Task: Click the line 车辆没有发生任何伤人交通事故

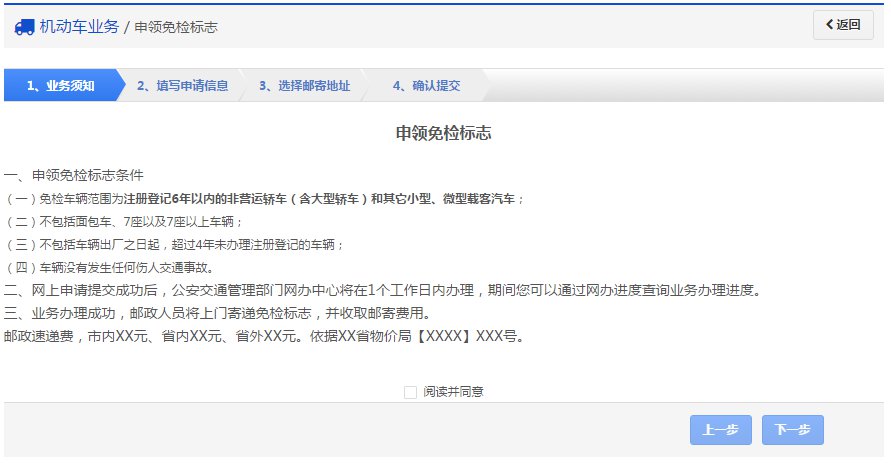Action: pos(109,267)
